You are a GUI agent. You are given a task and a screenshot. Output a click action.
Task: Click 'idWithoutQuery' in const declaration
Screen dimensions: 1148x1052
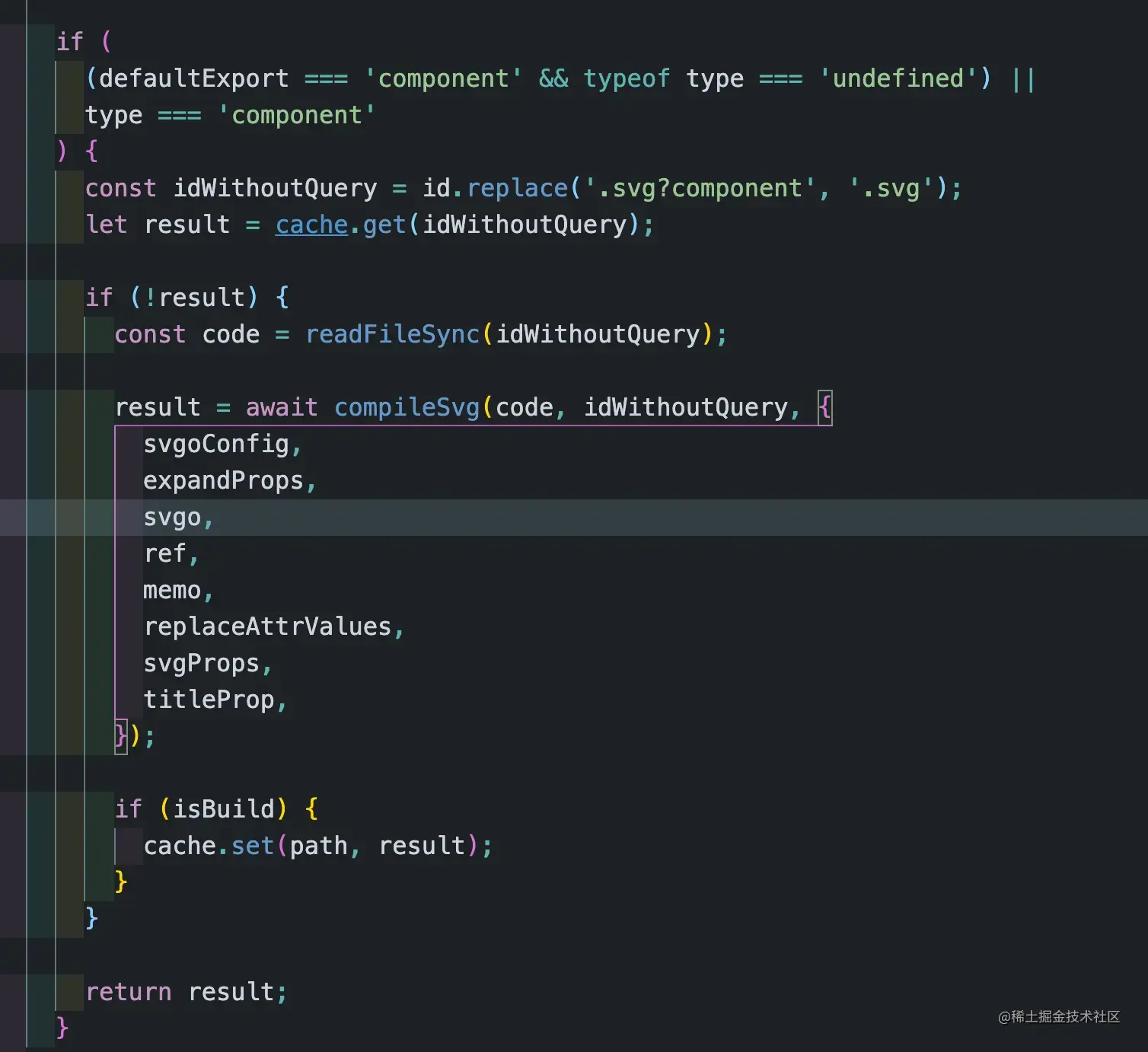275,188
